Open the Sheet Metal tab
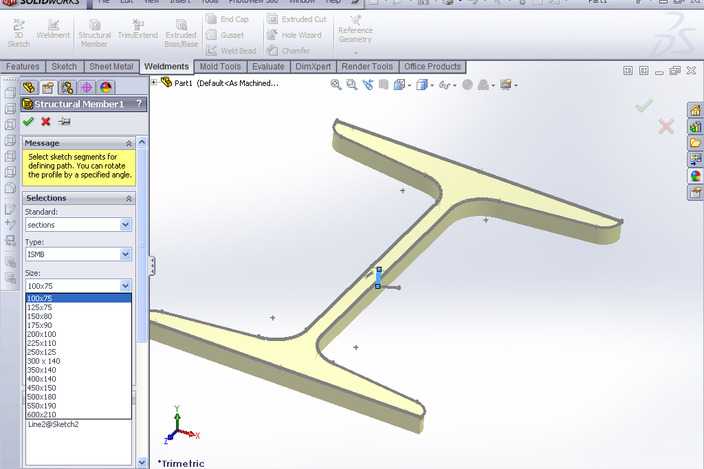The width and height of the screenshot is (704, 469). (x=111, y=66)
